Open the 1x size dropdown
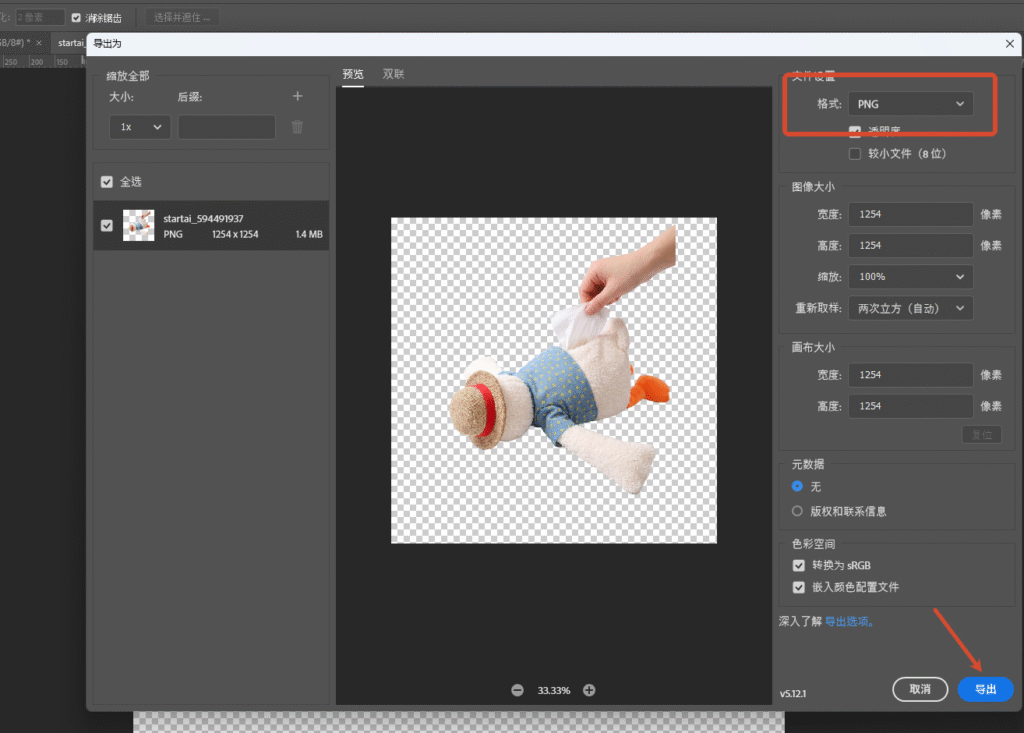Viewport: 1024px width, 733px height. 140,127
